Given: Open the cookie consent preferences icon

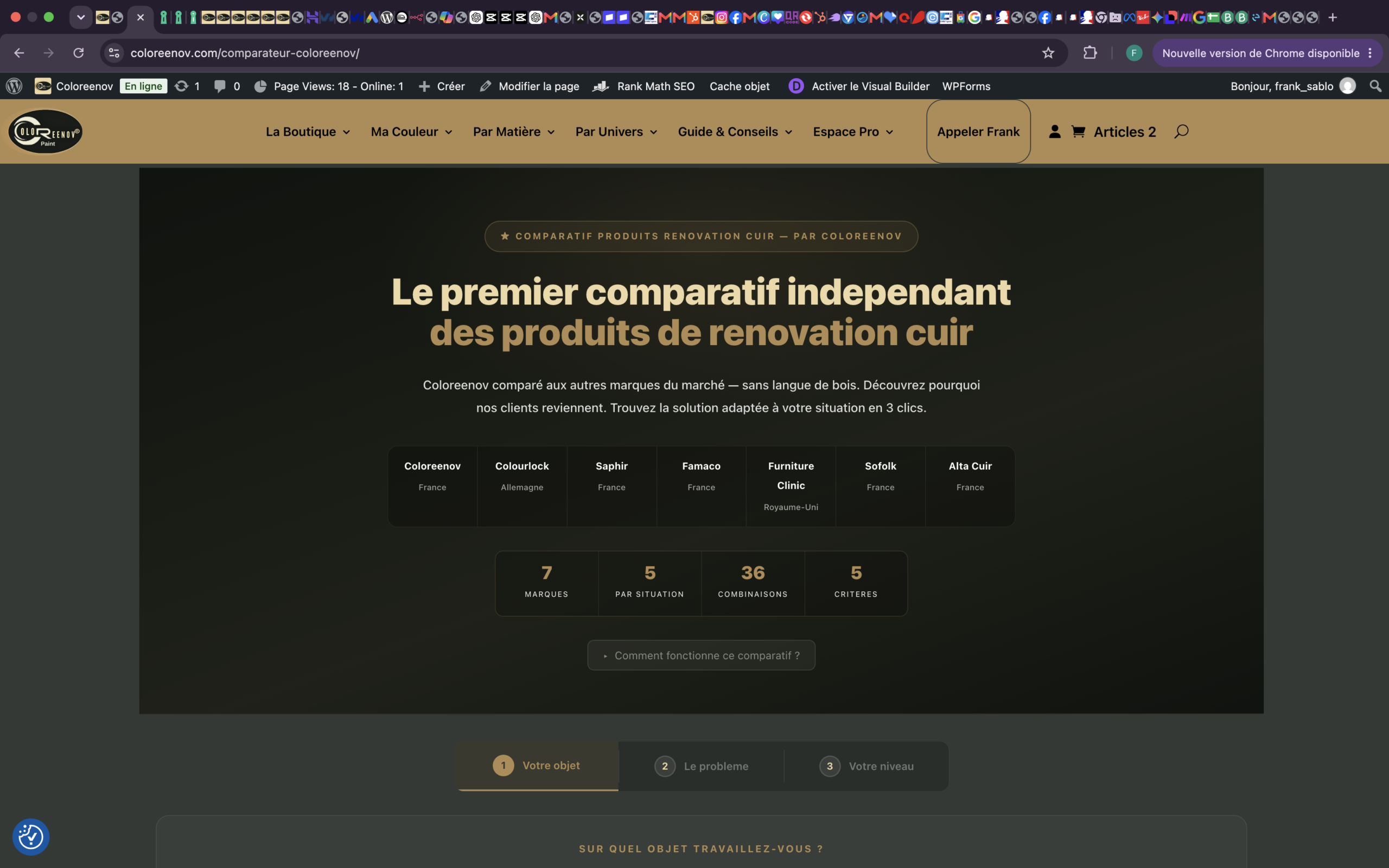Looking at the screenshot, I should tap(31, 837).
